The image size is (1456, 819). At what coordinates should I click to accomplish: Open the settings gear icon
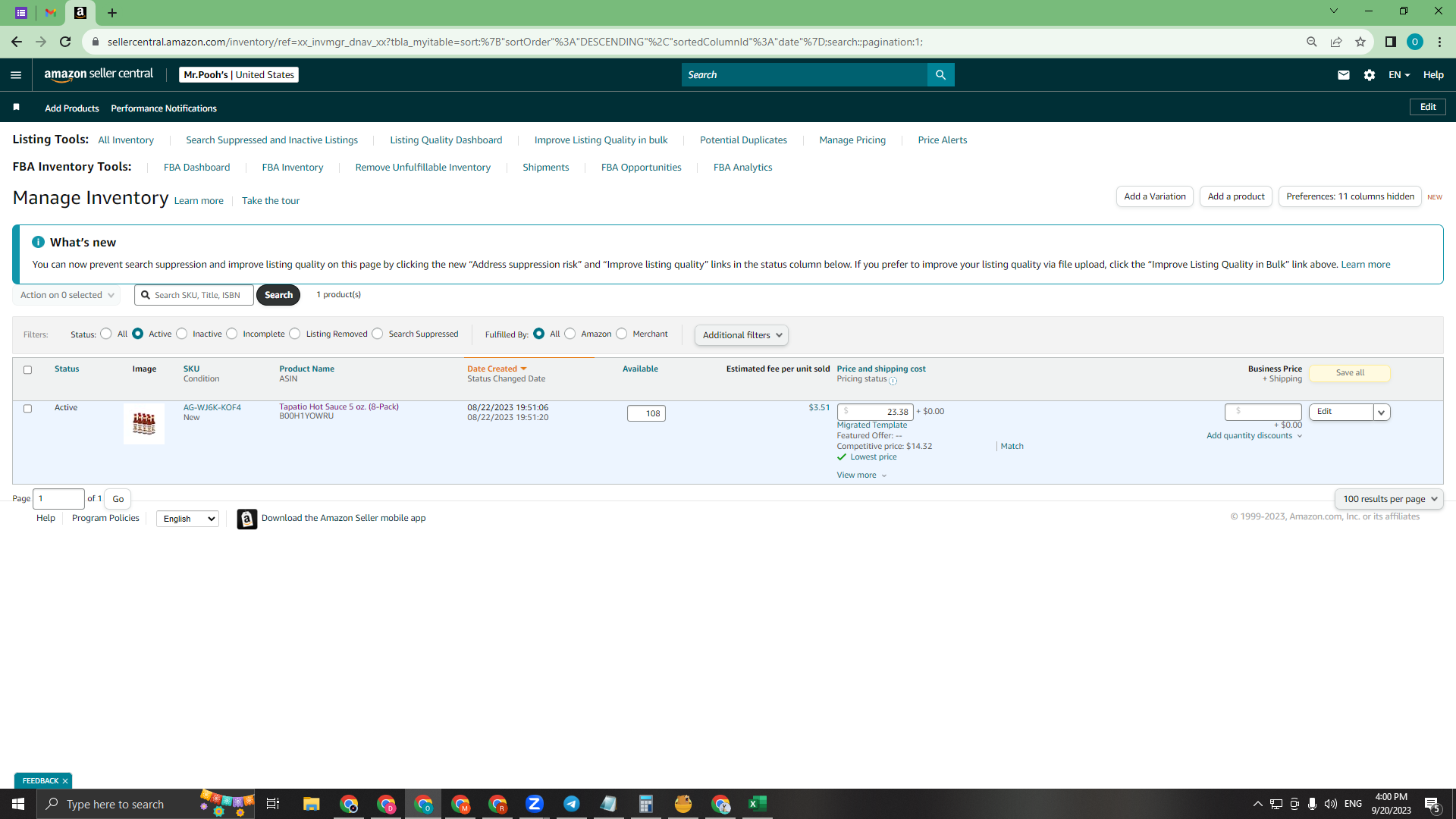pos(1369,74)
